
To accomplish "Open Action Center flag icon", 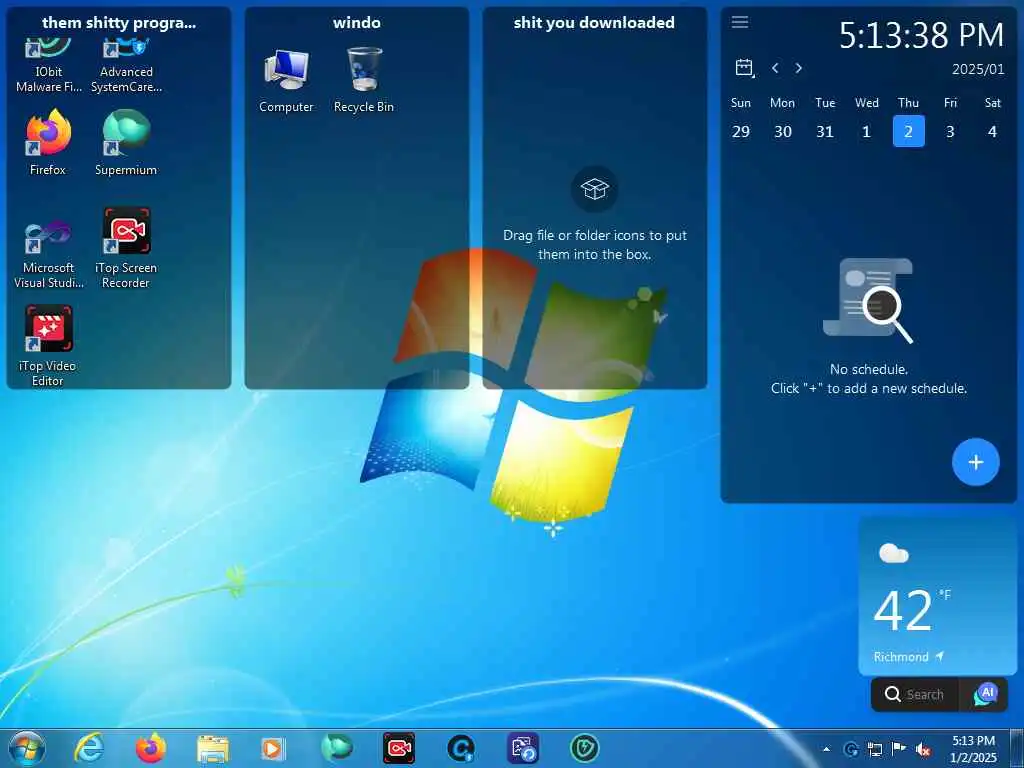I will point(899,749).
